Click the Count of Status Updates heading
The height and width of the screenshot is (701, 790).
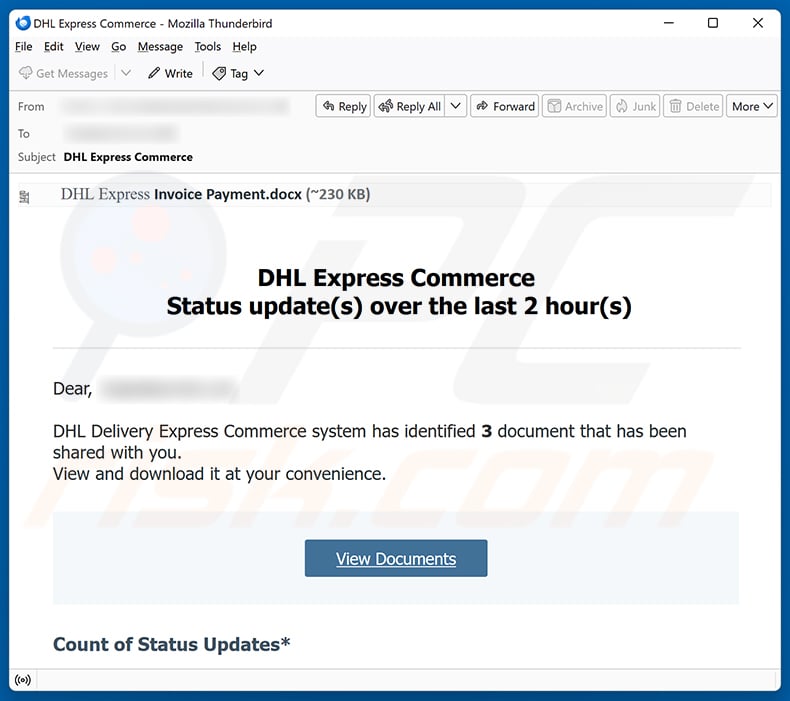pos(171,645)
